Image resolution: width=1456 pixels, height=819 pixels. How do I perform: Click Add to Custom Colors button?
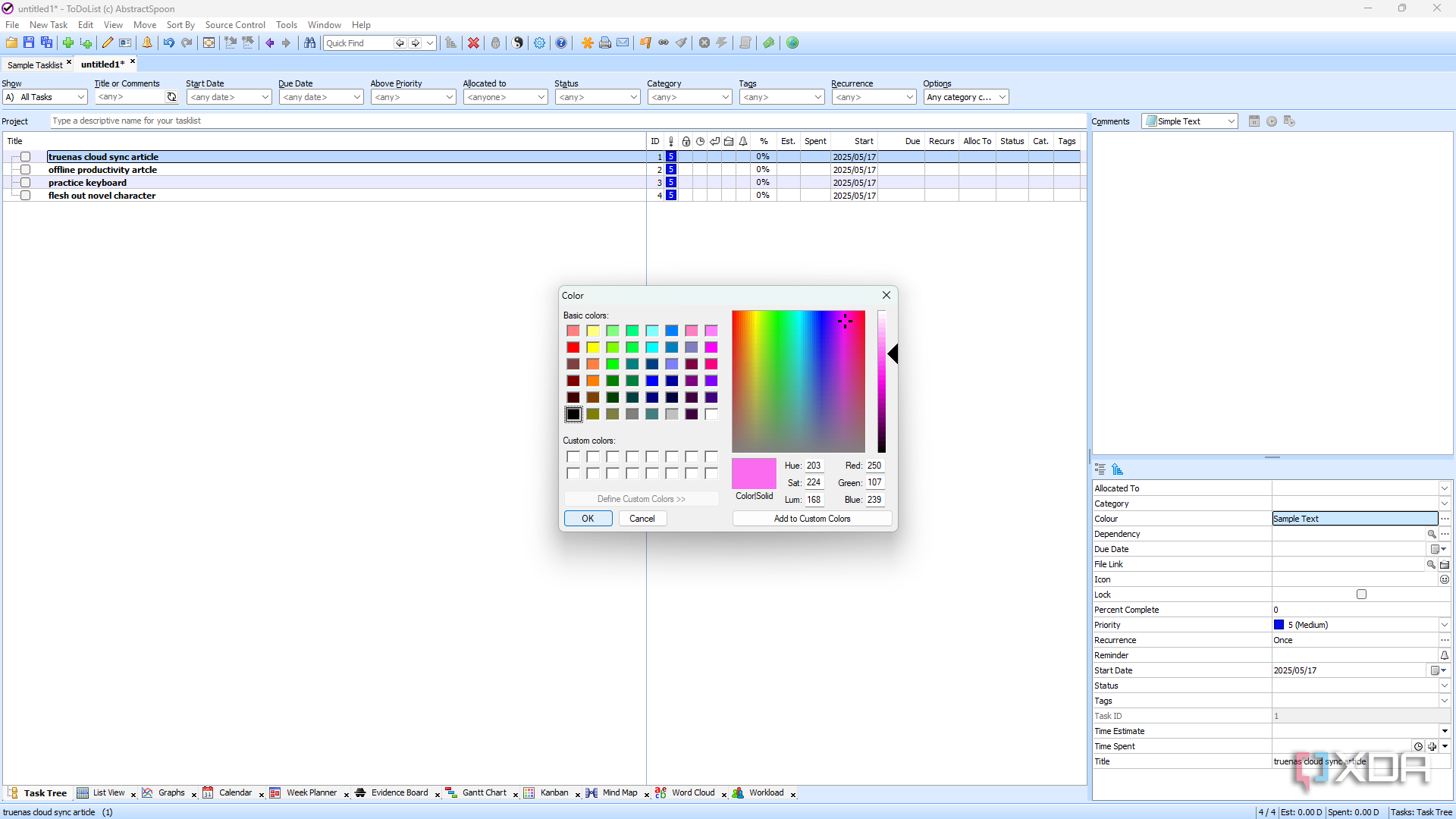812,519
